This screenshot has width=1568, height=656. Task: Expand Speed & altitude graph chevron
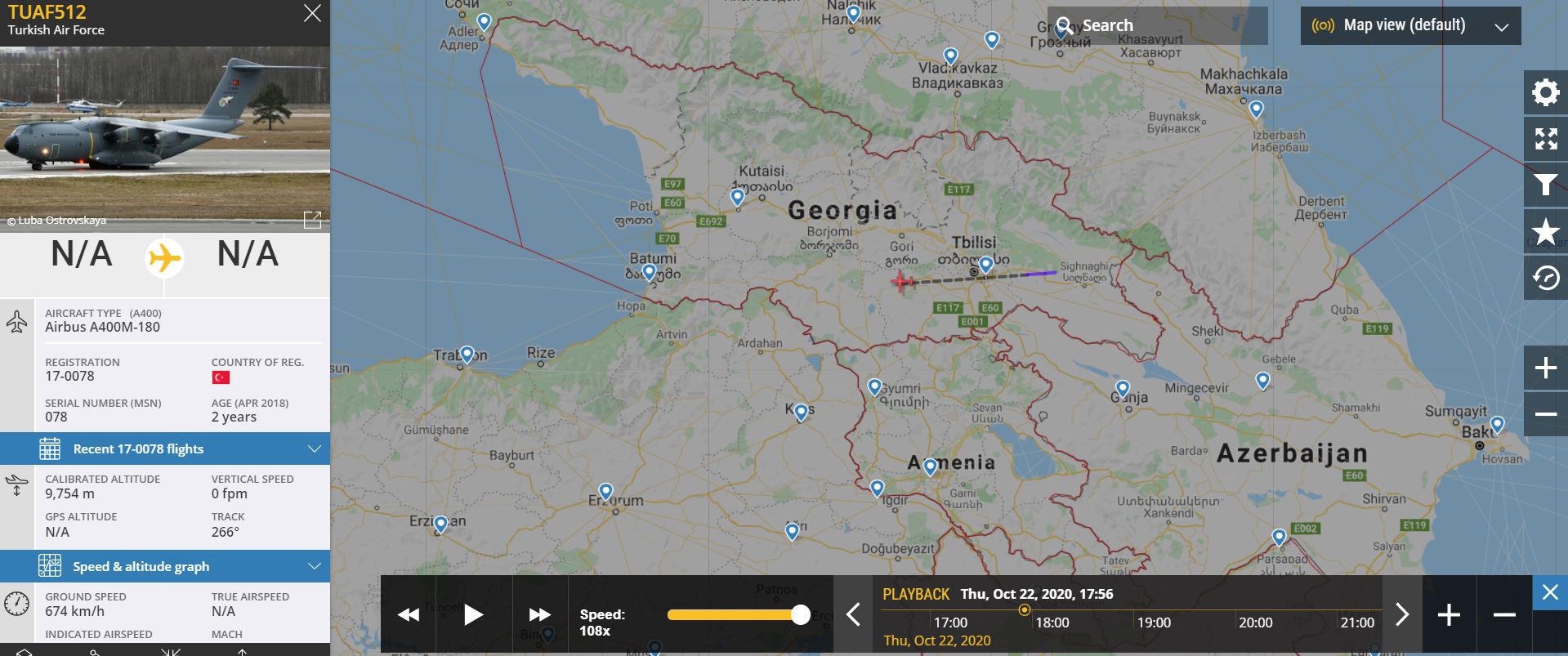315,566
